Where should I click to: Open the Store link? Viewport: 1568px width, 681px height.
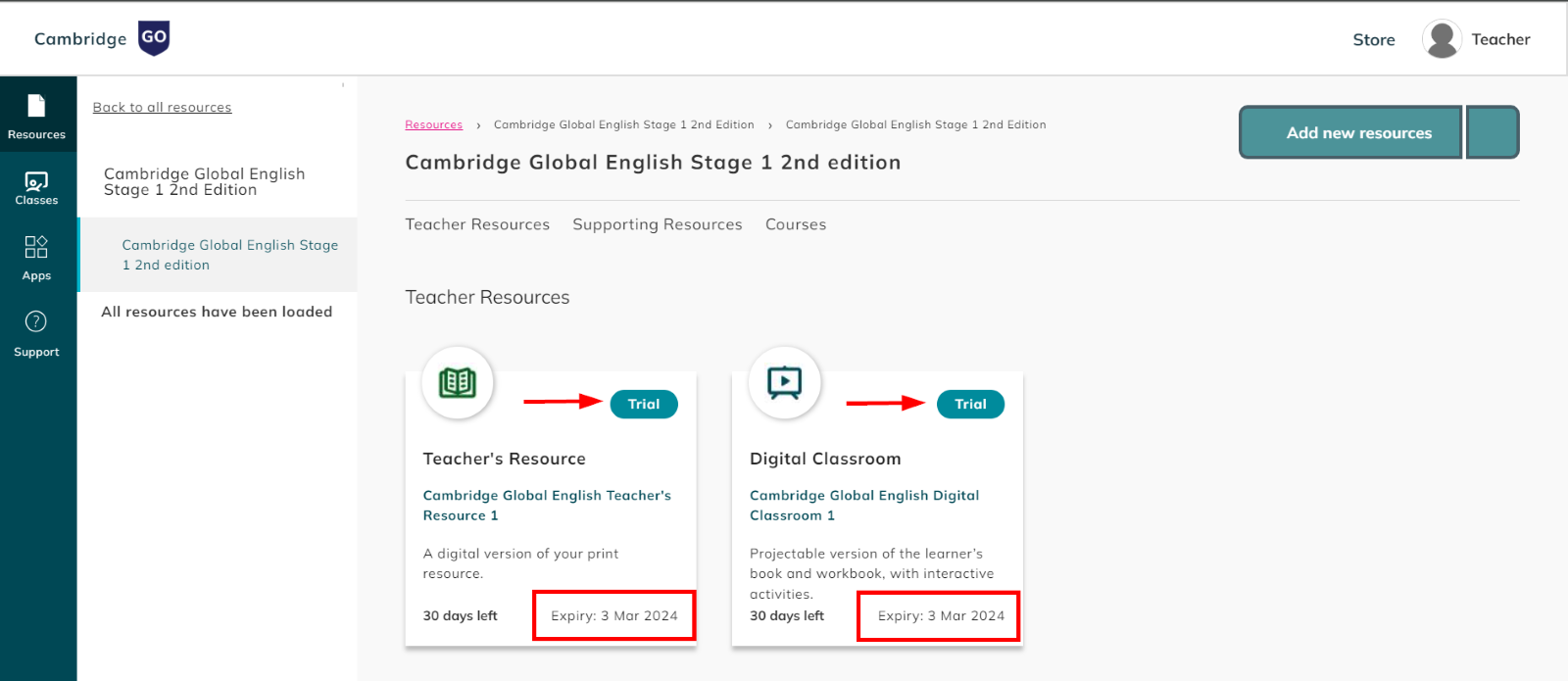(1374, 40)
